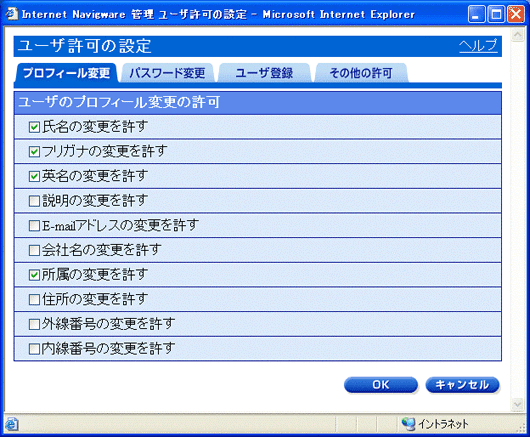The height and width of the screenshot is (437, 530).
Task: Click the IE icon in status bar
Action: coord(12,423)
